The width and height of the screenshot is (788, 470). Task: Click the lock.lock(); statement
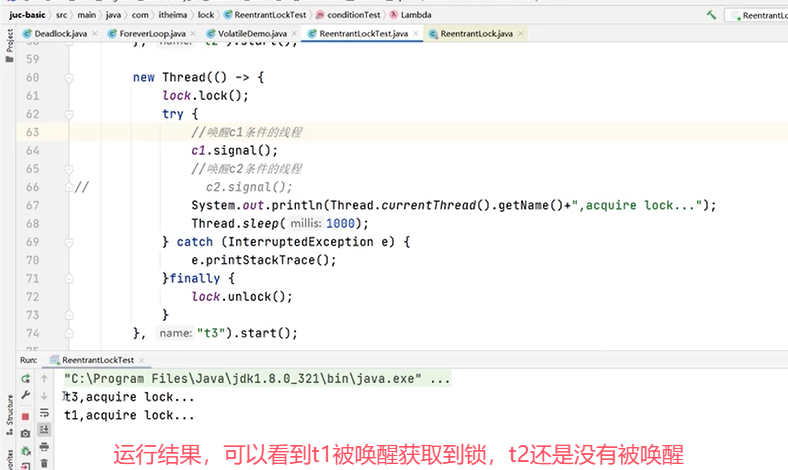coord(206,96)
